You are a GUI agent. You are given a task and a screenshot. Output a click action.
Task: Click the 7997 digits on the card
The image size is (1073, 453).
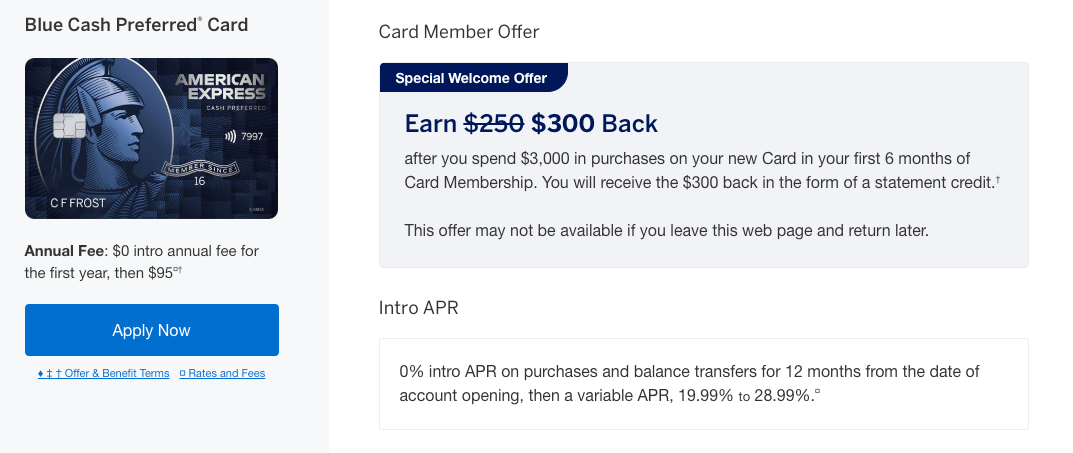coord(252,136)
